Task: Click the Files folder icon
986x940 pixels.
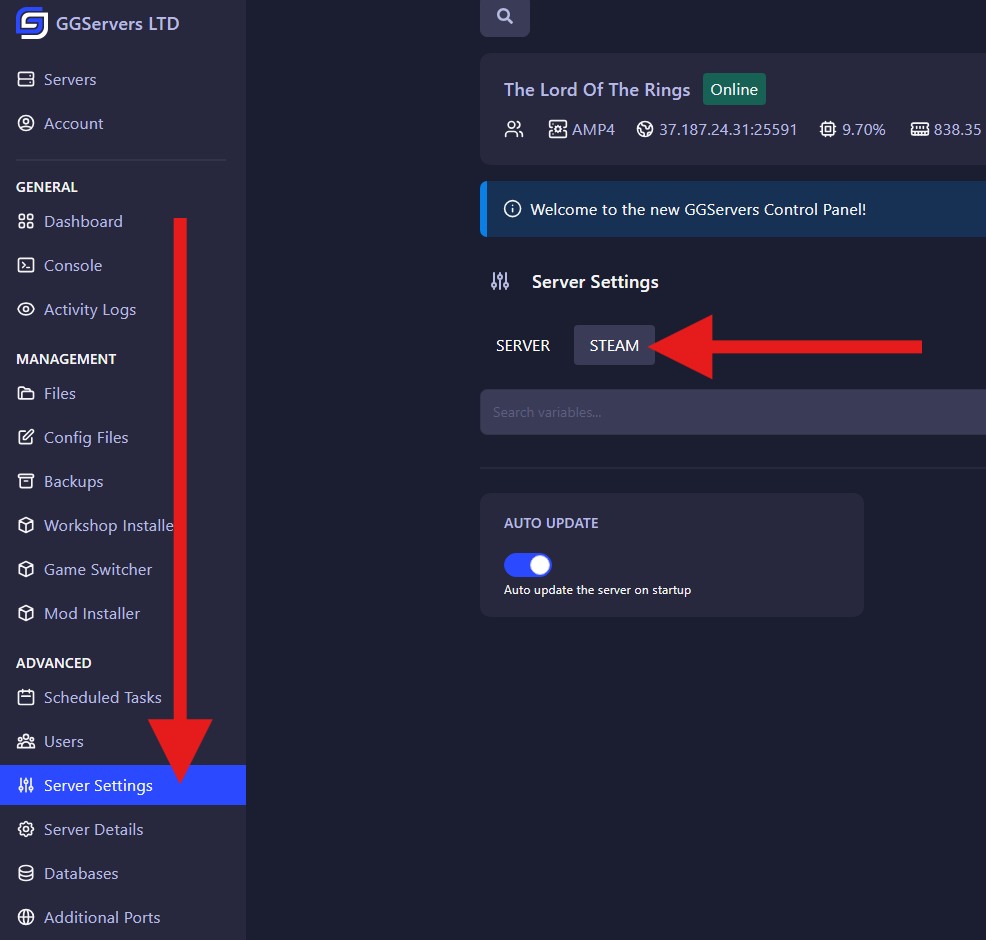Action: tap(26, 394)
